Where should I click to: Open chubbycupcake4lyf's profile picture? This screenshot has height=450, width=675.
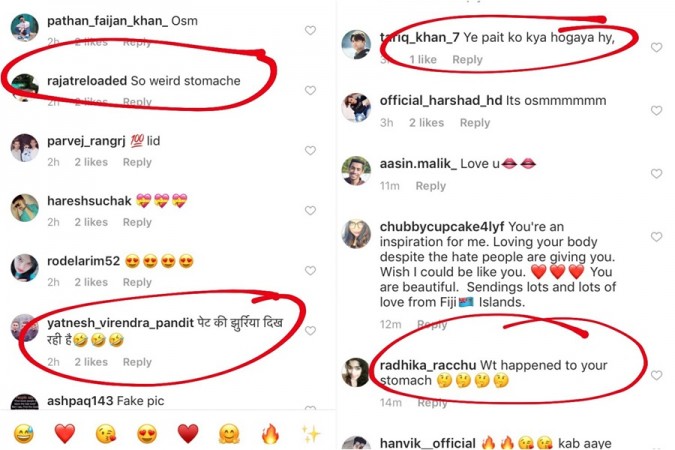356,234
